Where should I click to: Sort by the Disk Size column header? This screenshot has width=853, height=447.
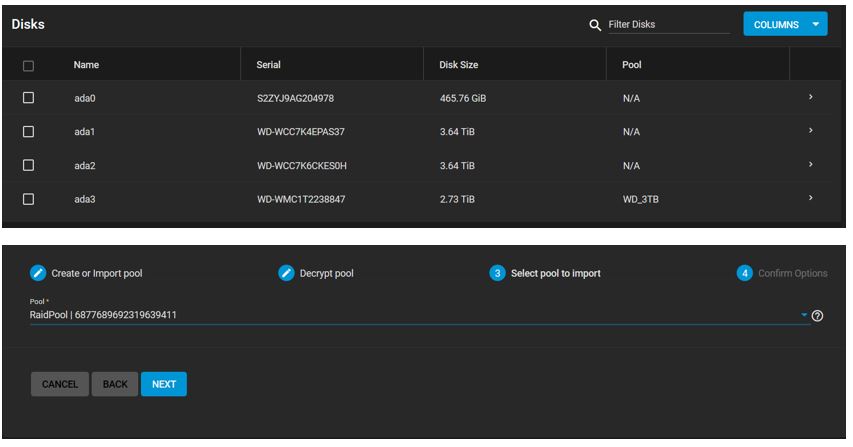(x=459, y=65)
